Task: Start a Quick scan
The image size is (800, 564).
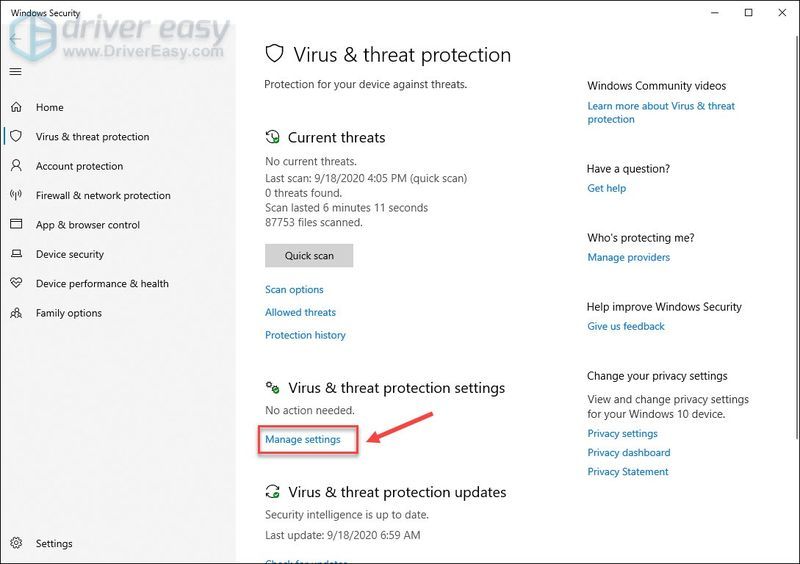Action: pyautogui.click(x=309, y=255)
